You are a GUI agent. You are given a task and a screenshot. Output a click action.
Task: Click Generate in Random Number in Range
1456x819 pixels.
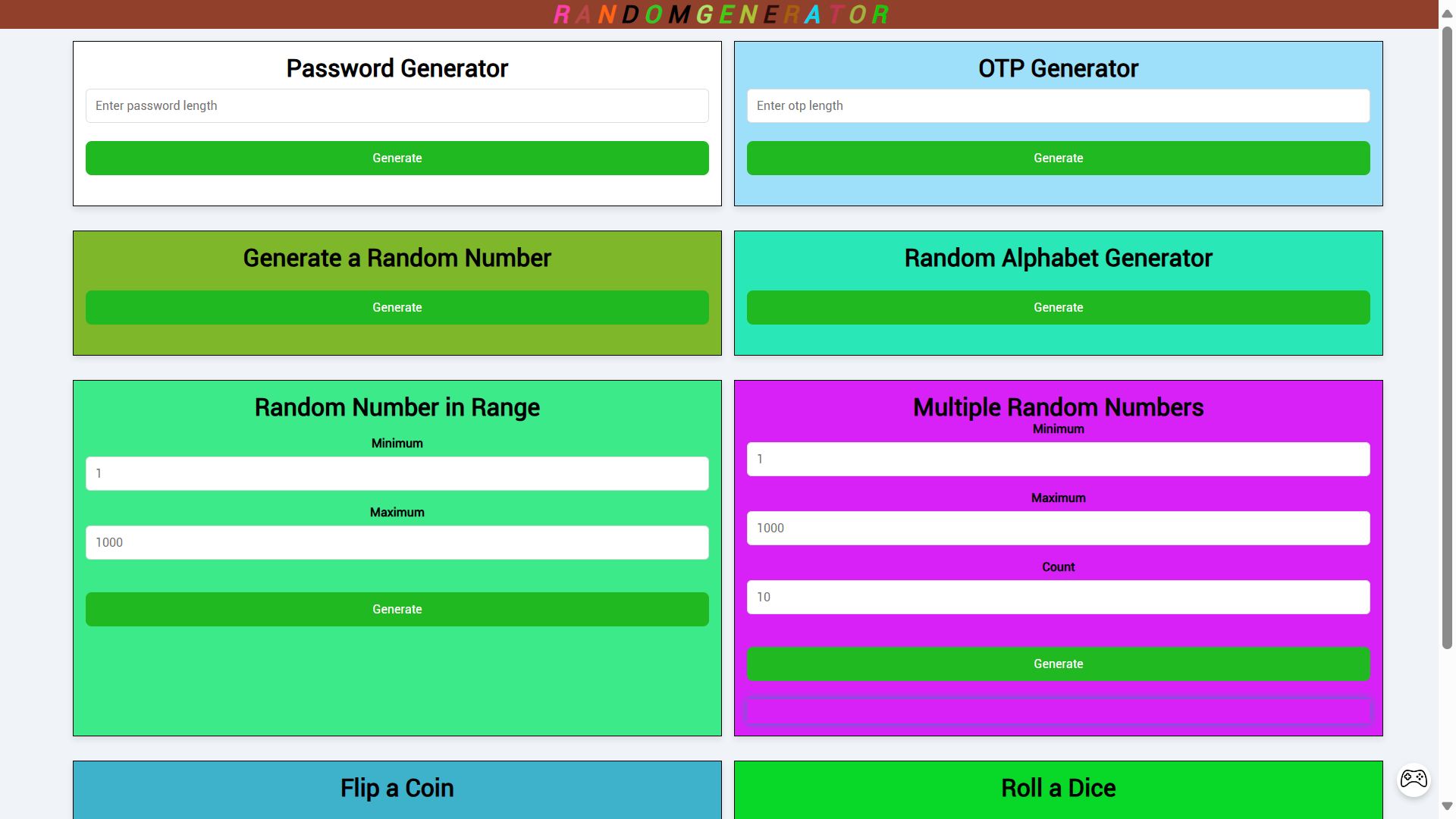(397, 610)
